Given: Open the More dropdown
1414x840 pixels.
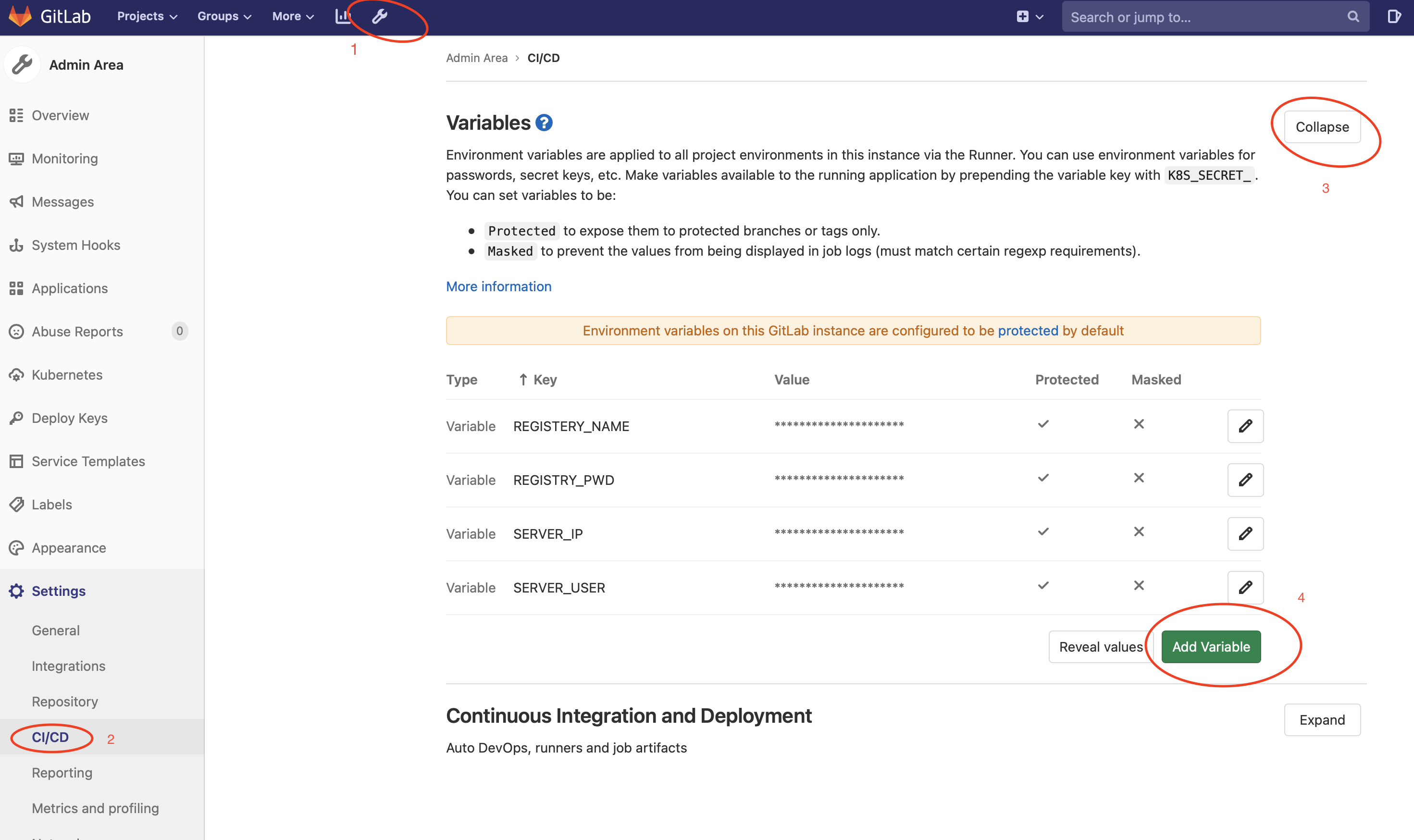Looking at the screenshot, I should tap(293, 16).
